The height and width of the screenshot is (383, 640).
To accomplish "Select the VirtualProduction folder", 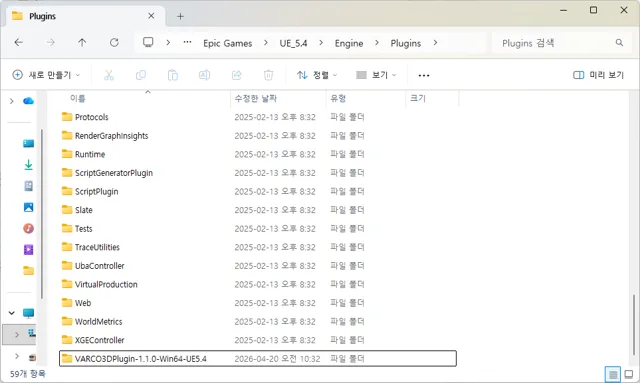I will pyautogui.click(x=258, y=284).
